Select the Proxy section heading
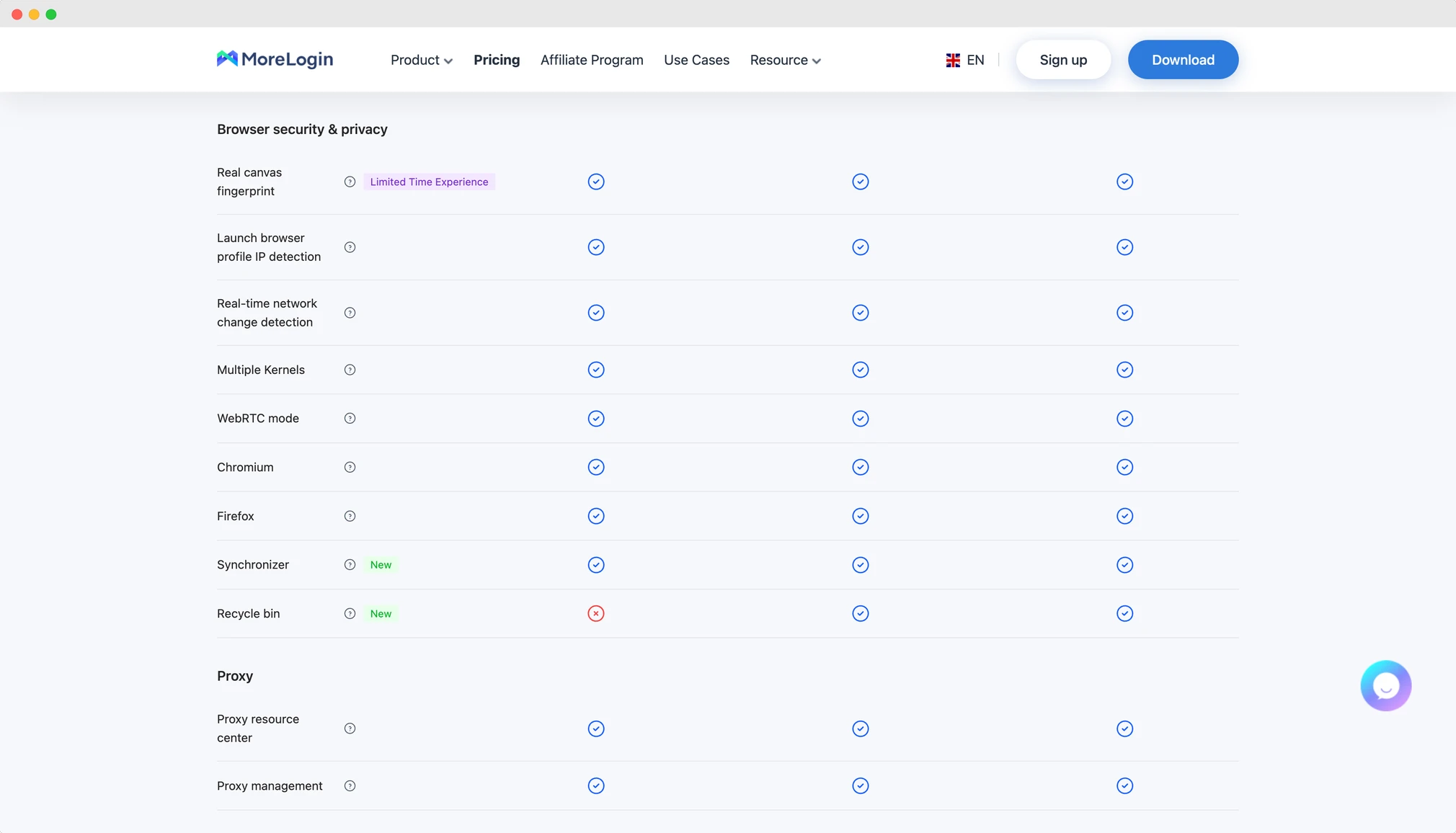 tap(235, 676)
